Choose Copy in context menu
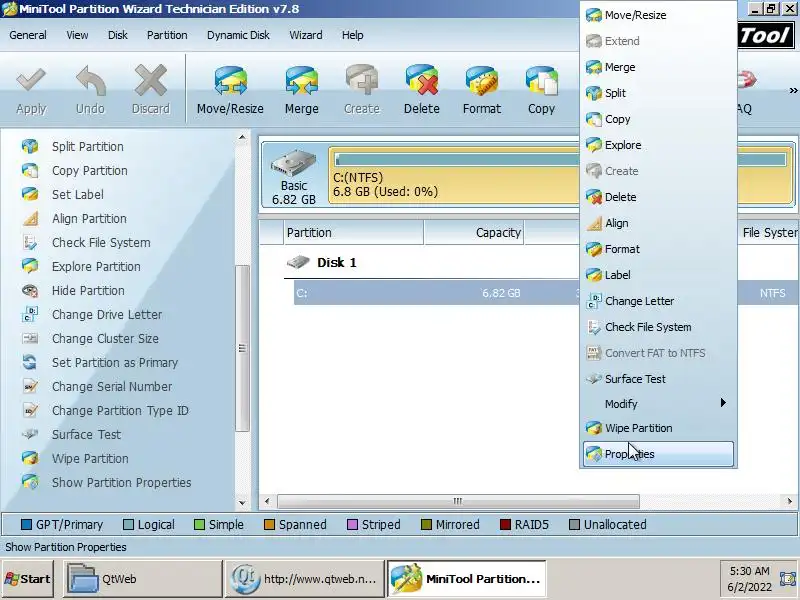The height and width of the screenshot is (600, 800). coord(658,119)
